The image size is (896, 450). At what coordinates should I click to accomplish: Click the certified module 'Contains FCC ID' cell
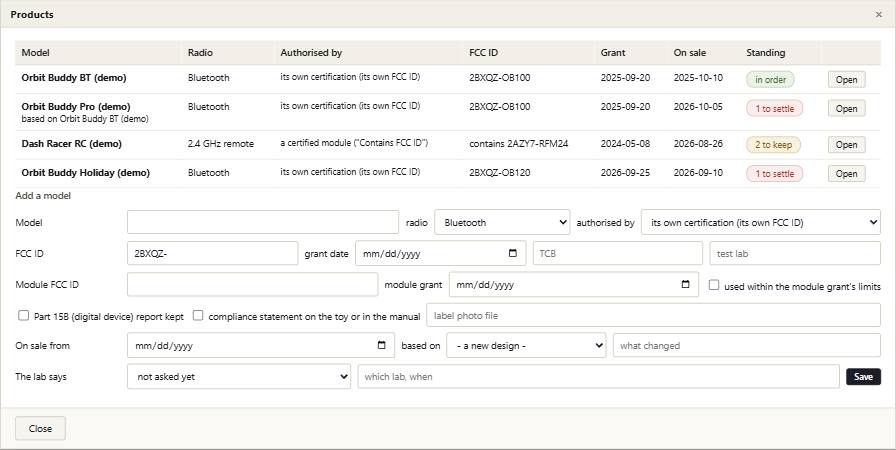pos(354,143)
